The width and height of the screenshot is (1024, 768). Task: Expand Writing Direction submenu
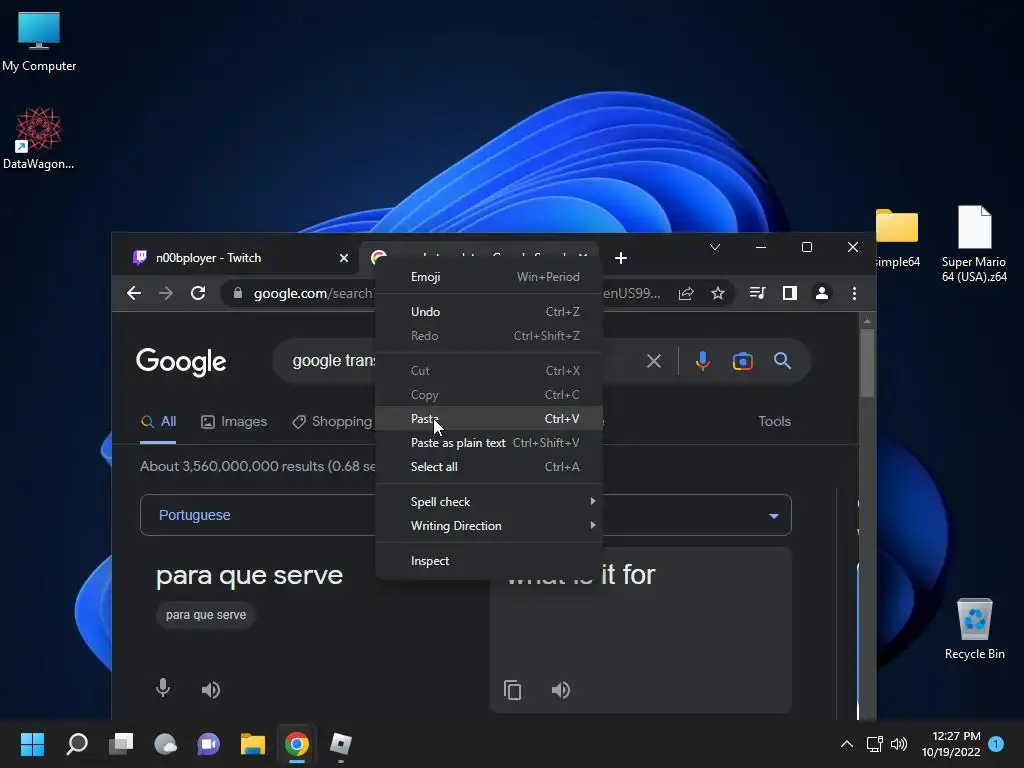click(489, 526)
